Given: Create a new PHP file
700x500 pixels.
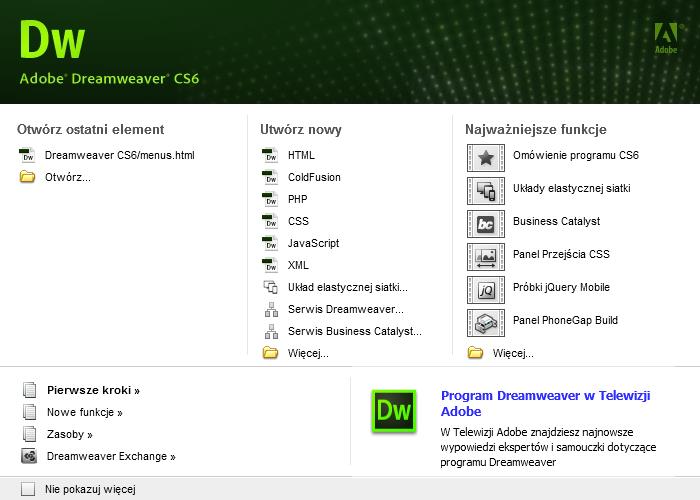Looking at the screenshot, I should coord(298,199).
